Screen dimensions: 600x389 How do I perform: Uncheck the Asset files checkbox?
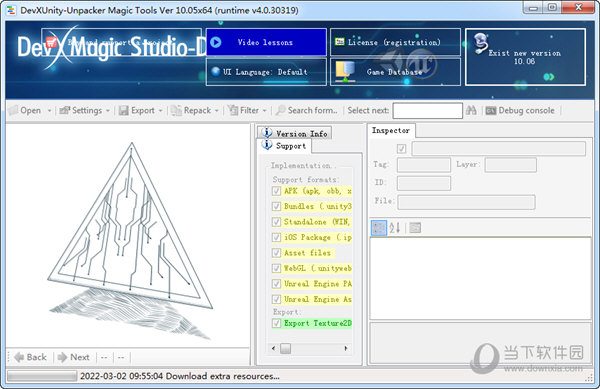click(276, 253)
